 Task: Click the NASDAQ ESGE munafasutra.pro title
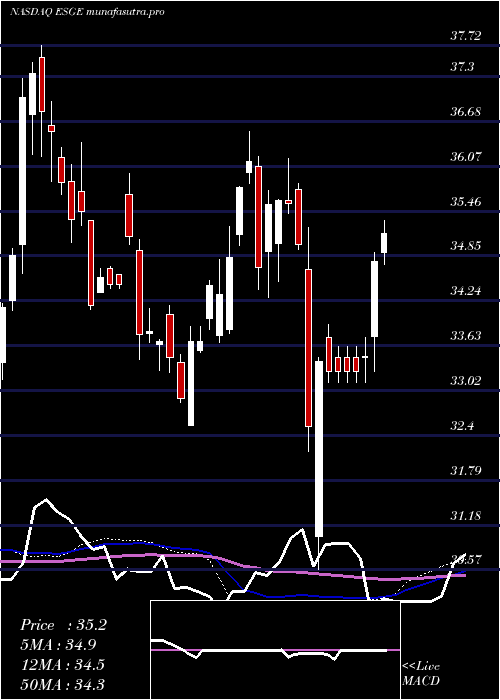pyautogui.click(x=87, y=11)
